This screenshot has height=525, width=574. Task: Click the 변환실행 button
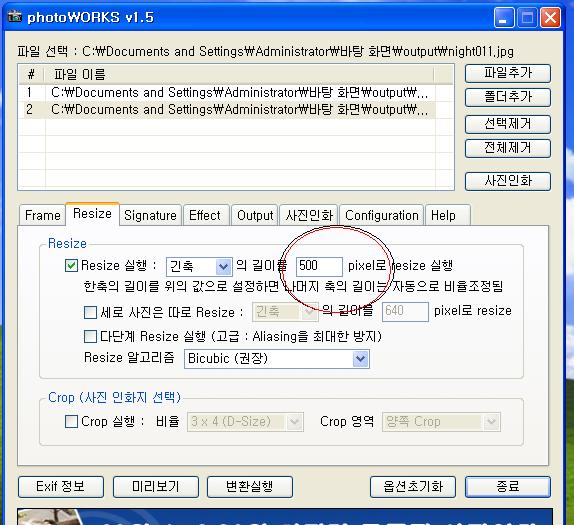[250, 487]
